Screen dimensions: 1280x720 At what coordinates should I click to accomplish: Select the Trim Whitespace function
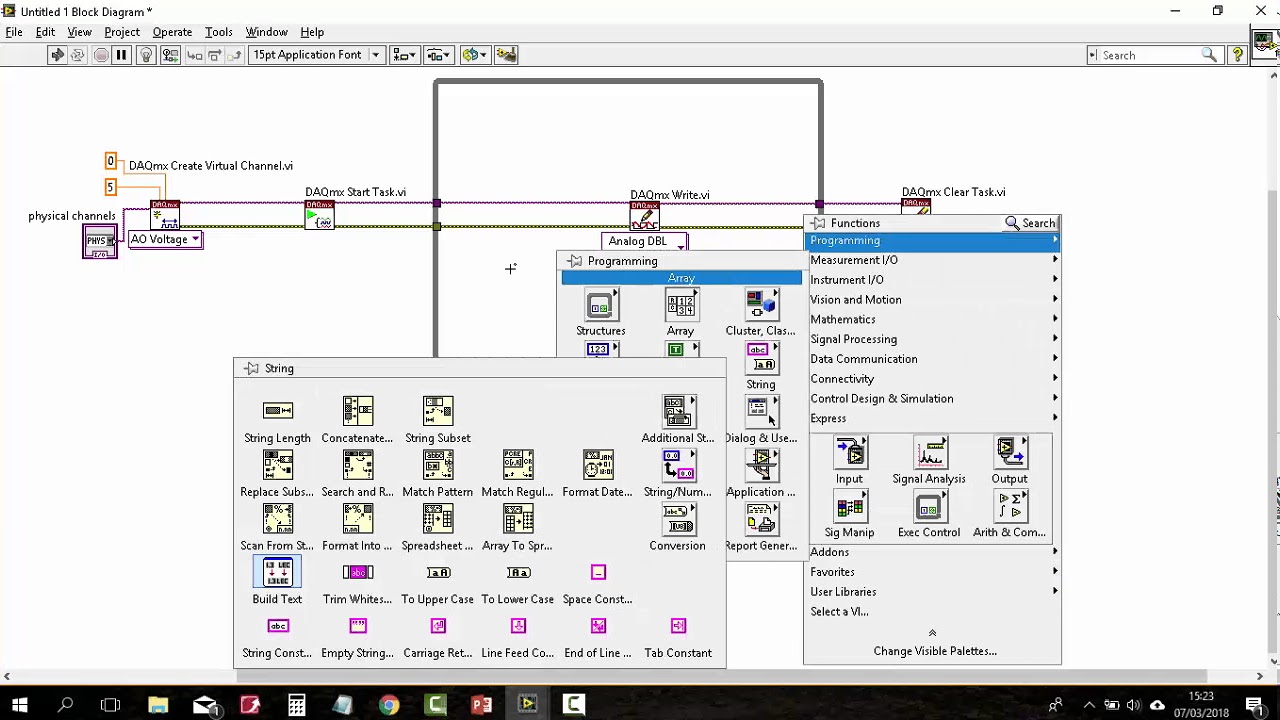tap(357, 572)
